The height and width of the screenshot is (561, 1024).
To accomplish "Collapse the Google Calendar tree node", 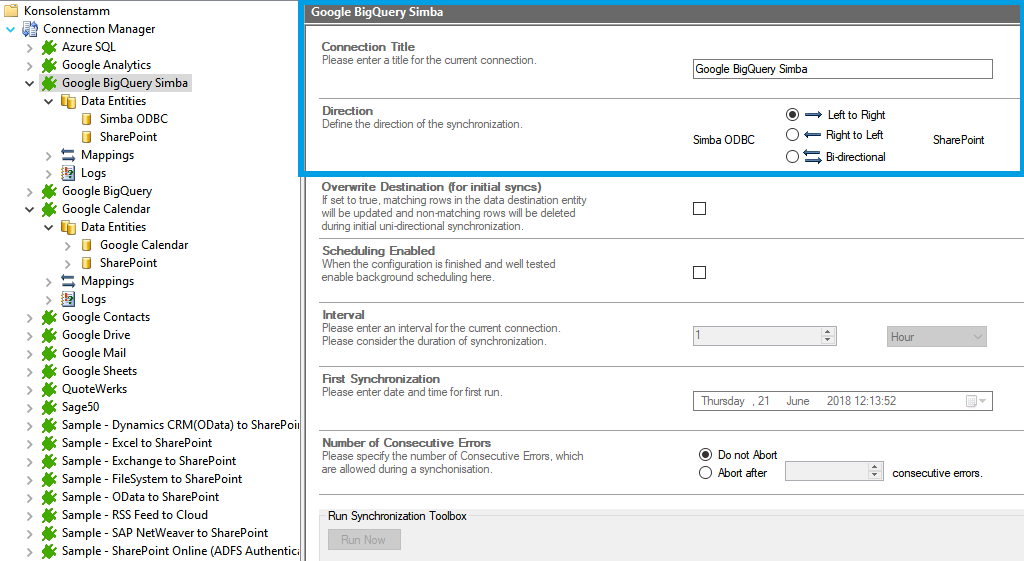I will (30, 209).
